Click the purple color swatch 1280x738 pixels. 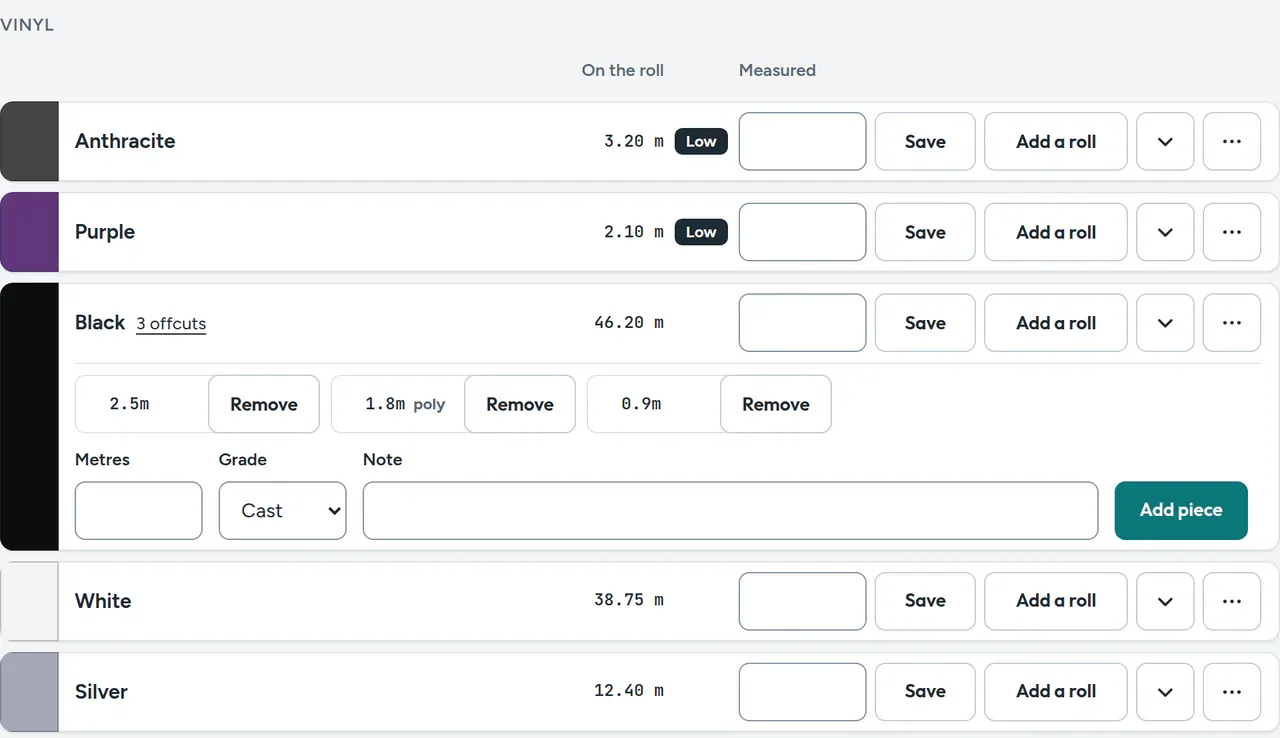29,232
